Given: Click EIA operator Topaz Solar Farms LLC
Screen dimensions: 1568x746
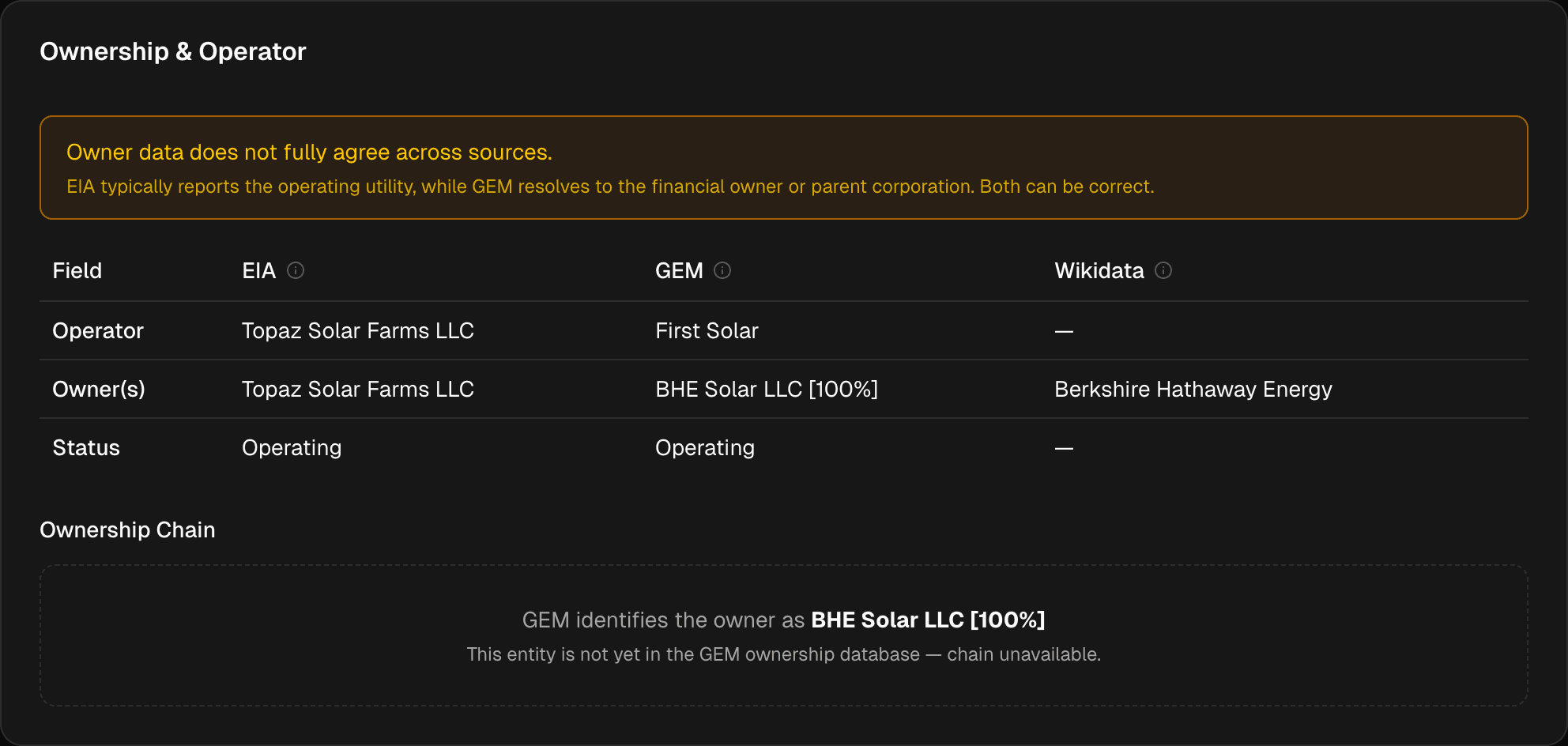Looking at the screenshot, I should pos(358,330).
